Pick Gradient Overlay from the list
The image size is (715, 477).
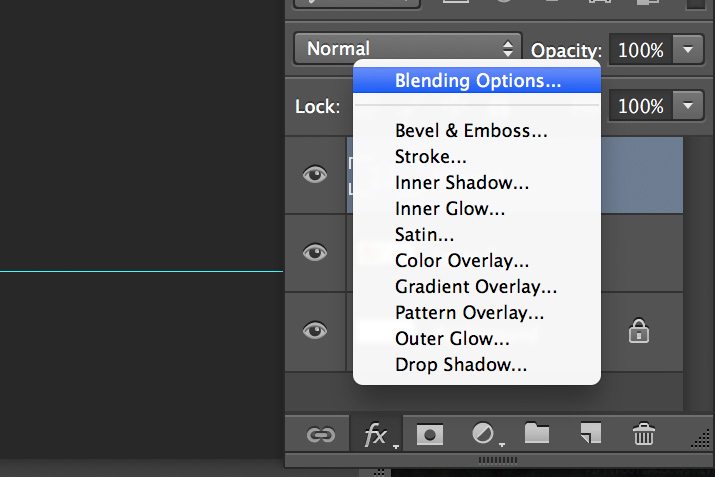point(477,286)
